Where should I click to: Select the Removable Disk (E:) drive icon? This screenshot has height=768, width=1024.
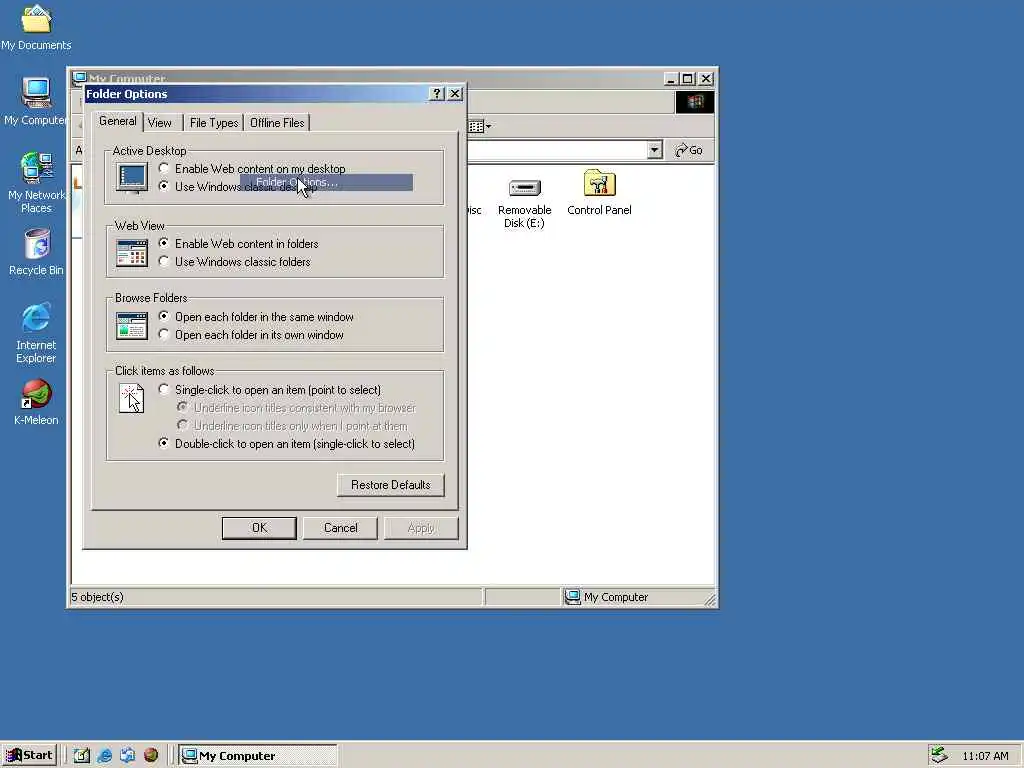(x=524, y=203)
